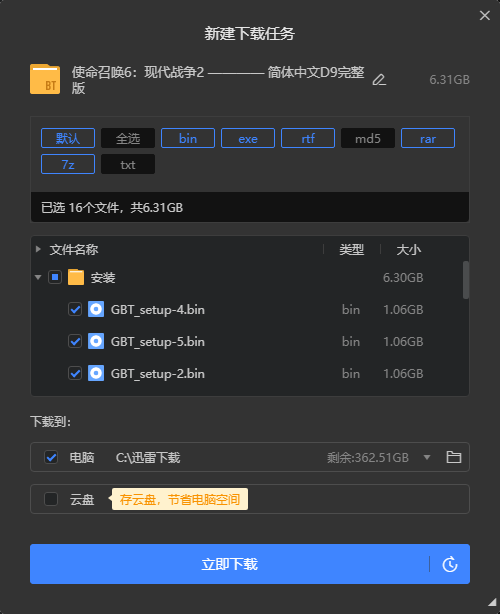Click the 立即下载 button
500x614 pixels.
[x=230, y=564]
